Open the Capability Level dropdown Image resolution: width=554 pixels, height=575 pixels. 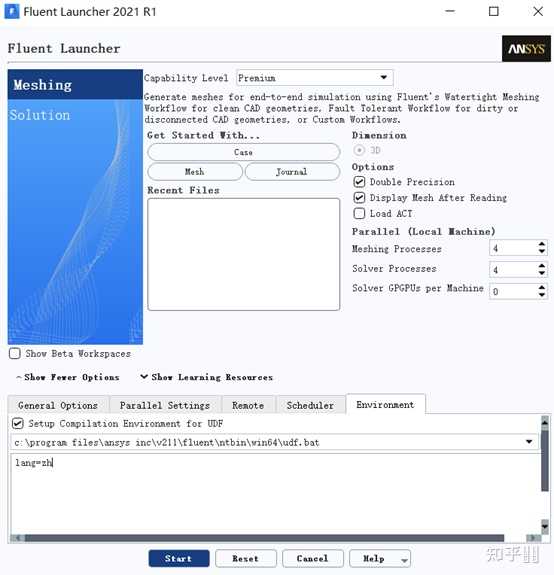[x=315, y=78]
